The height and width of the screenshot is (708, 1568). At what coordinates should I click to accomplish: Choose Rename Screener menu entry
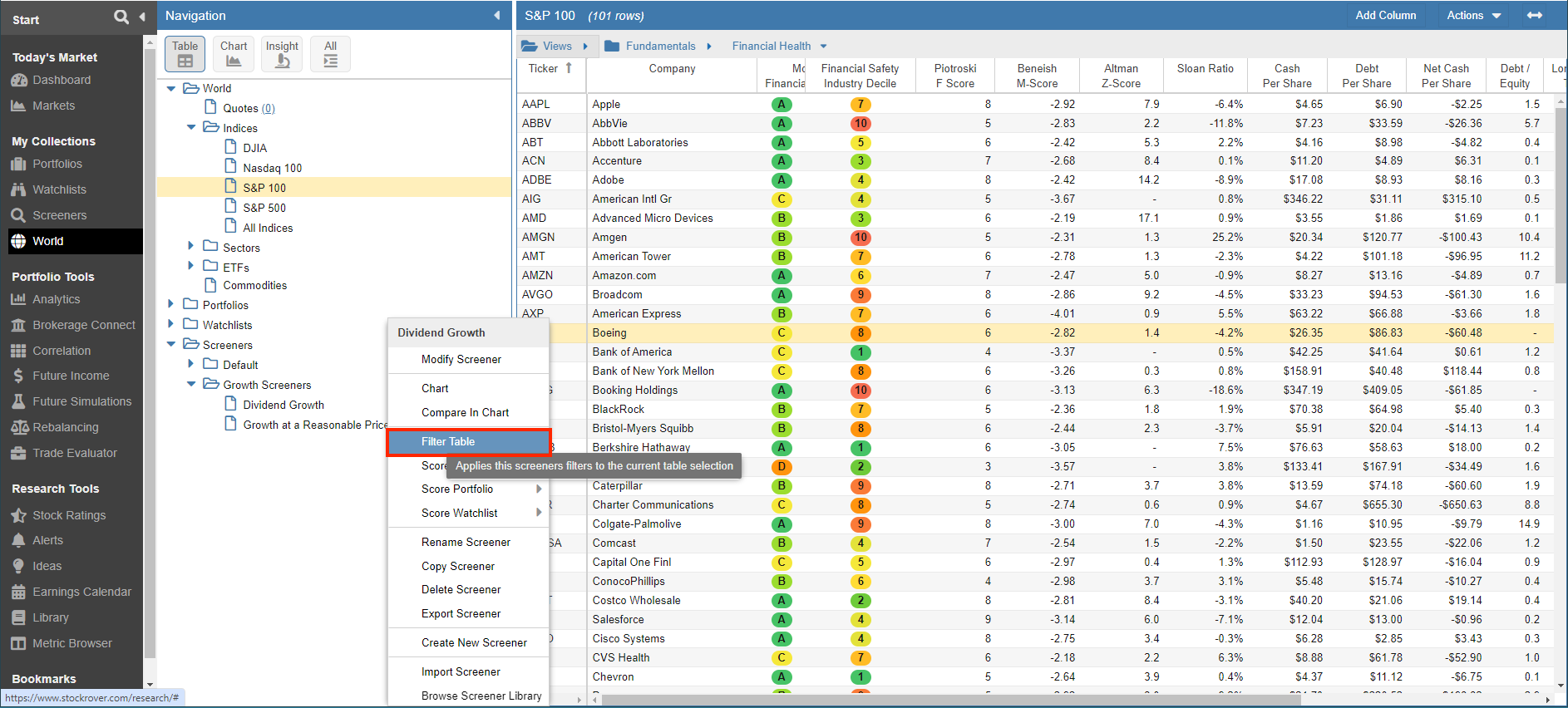[468, 543]
